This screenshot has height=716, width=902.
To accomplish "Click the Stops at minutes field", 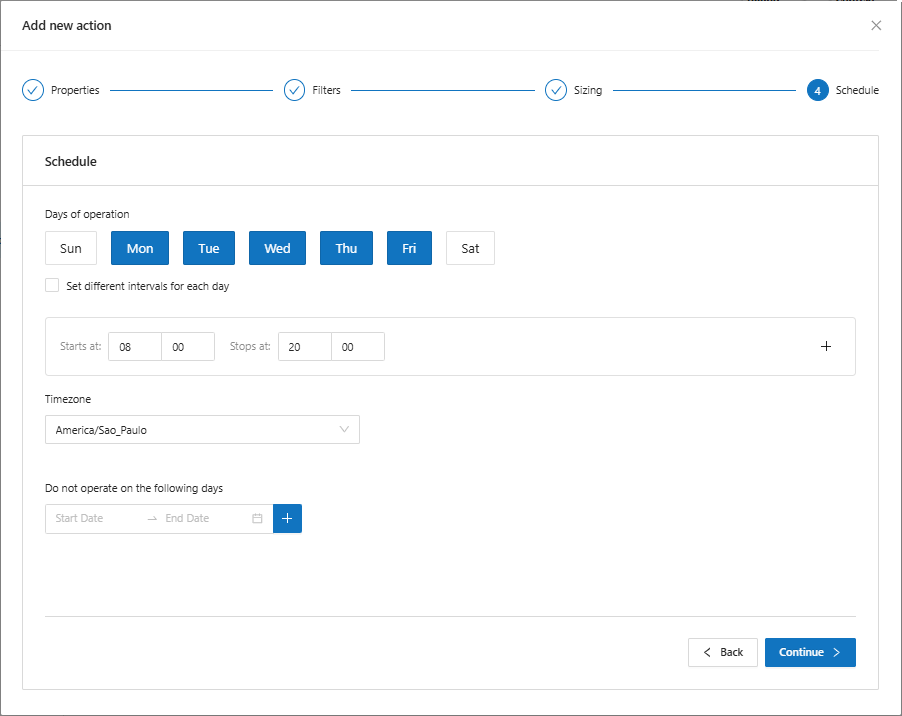I will click(357, 347).
